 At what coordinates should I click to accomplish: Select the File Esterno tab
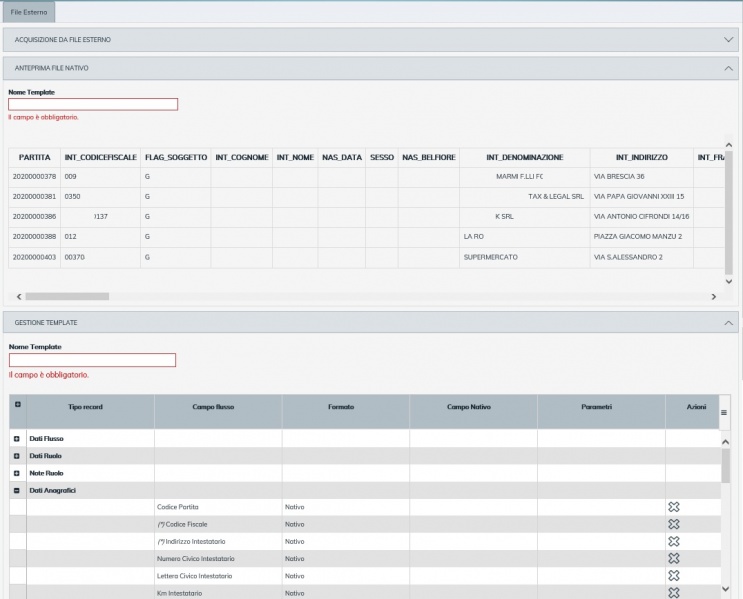tap(28, 12)
